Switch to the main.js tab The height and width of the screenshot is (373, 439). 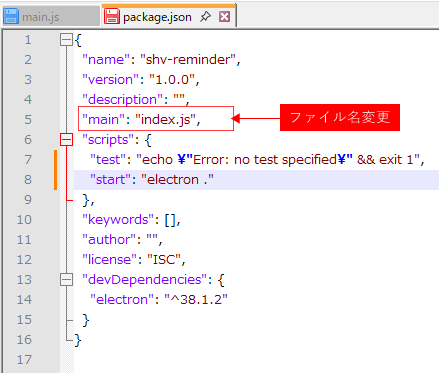[x=50, y=16]
